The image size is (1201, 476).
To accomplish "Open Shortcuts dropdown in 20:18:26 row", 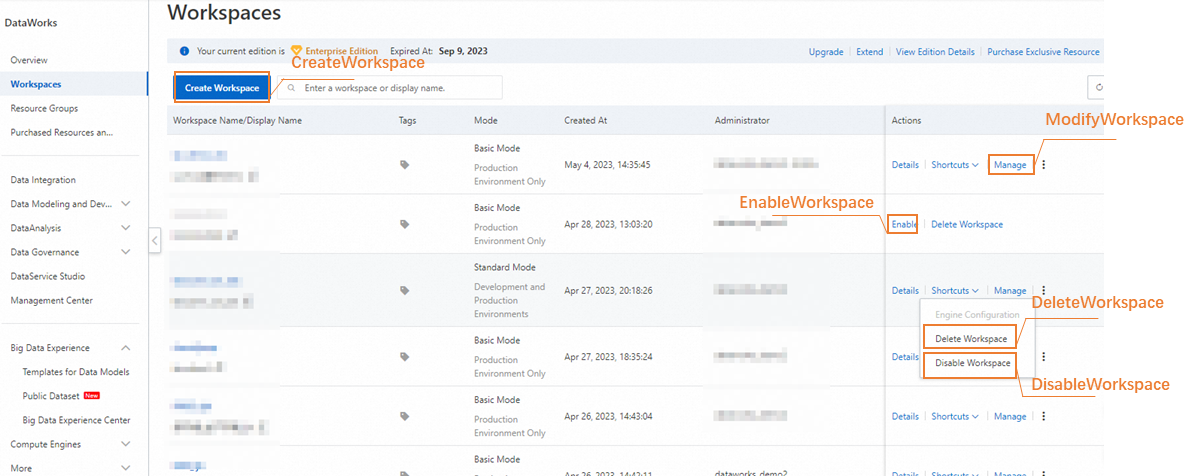I will coord(955,291).
